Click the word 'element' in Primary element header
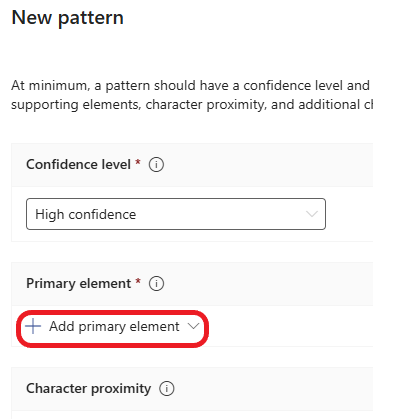The image size is (413, 419). (105, 284)
